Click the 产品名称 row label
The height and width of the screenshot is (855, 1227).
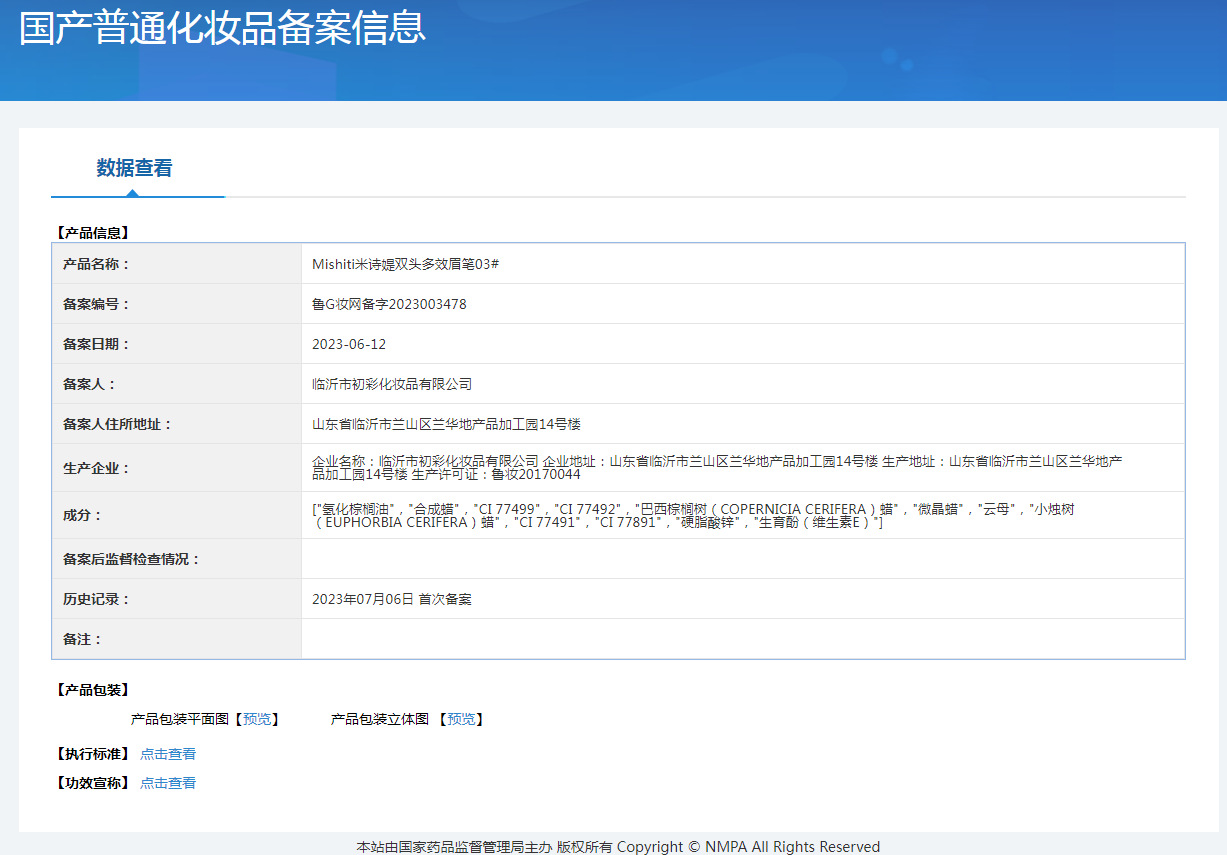96,264
